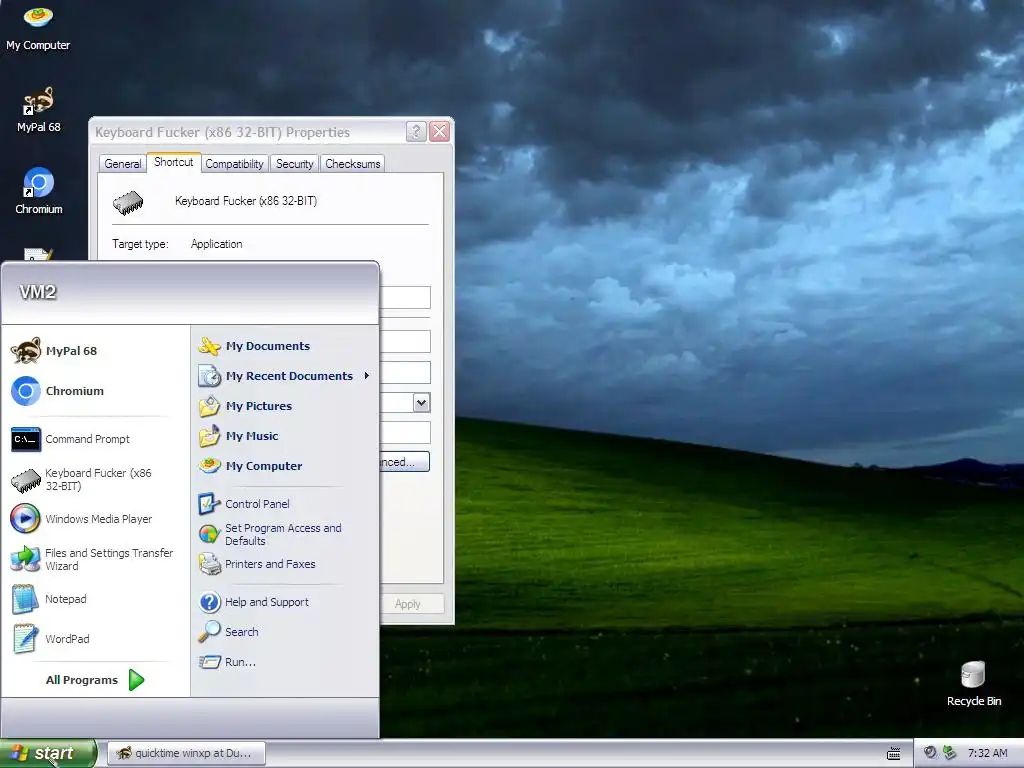Switch to the General tab
This screenshot has width=1024, height=768.
tap(123, 164)
